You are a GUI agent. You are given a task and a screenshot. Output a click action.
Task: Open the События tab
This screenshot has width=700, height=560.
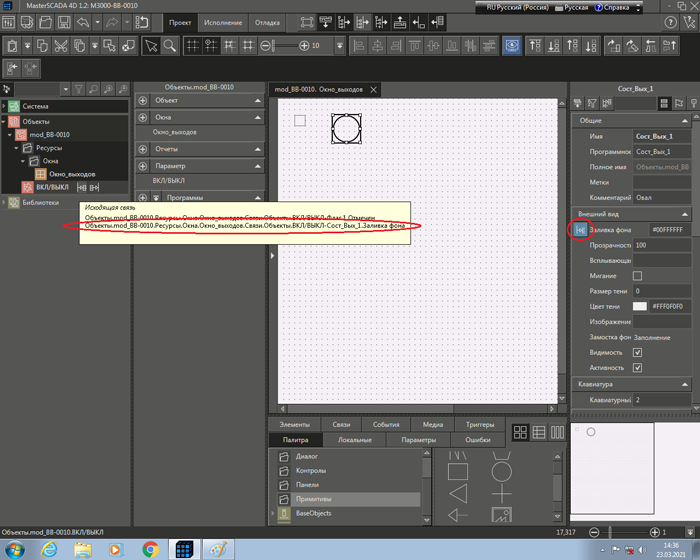pos(385,424)
